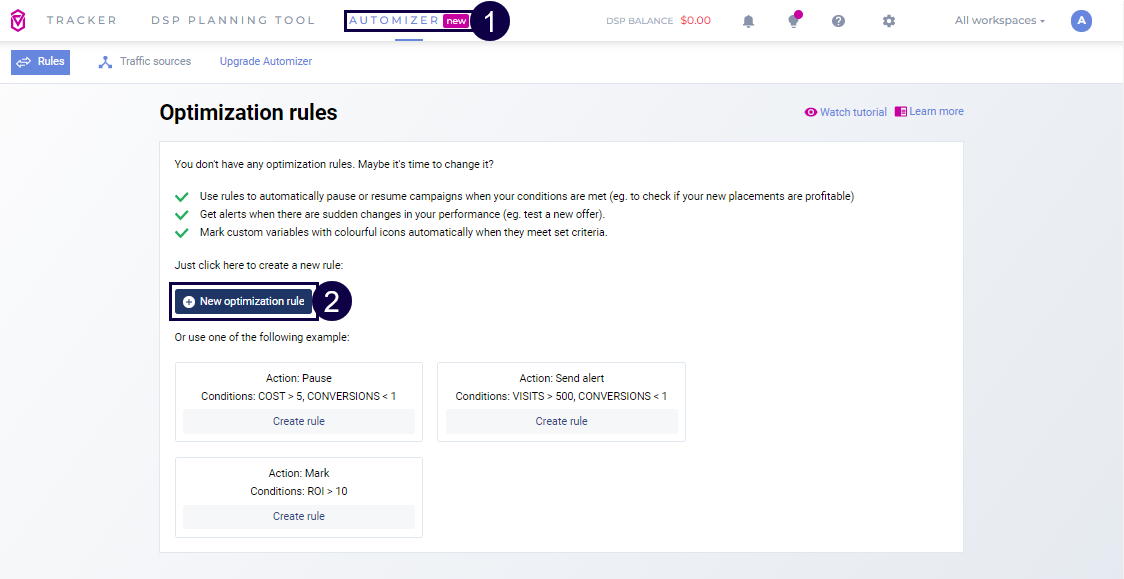Click the plus icon on New optimization rule
The width and height of the screenshot is (1124, 579).
[190, 301]
